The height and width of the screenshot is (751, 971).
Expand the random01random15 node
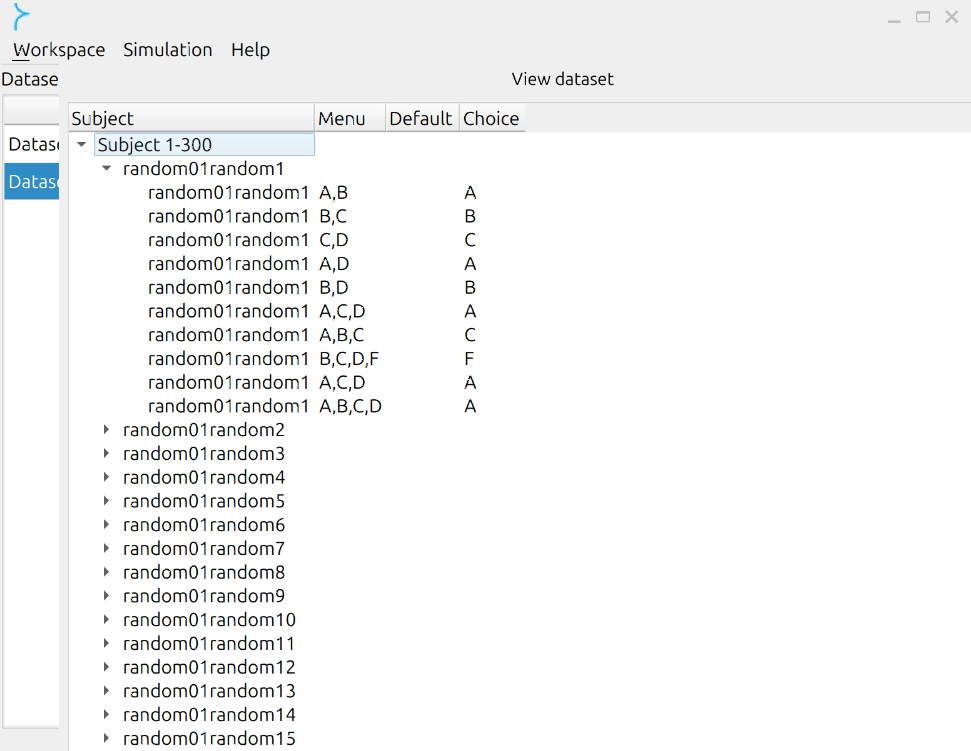(107, 738)
